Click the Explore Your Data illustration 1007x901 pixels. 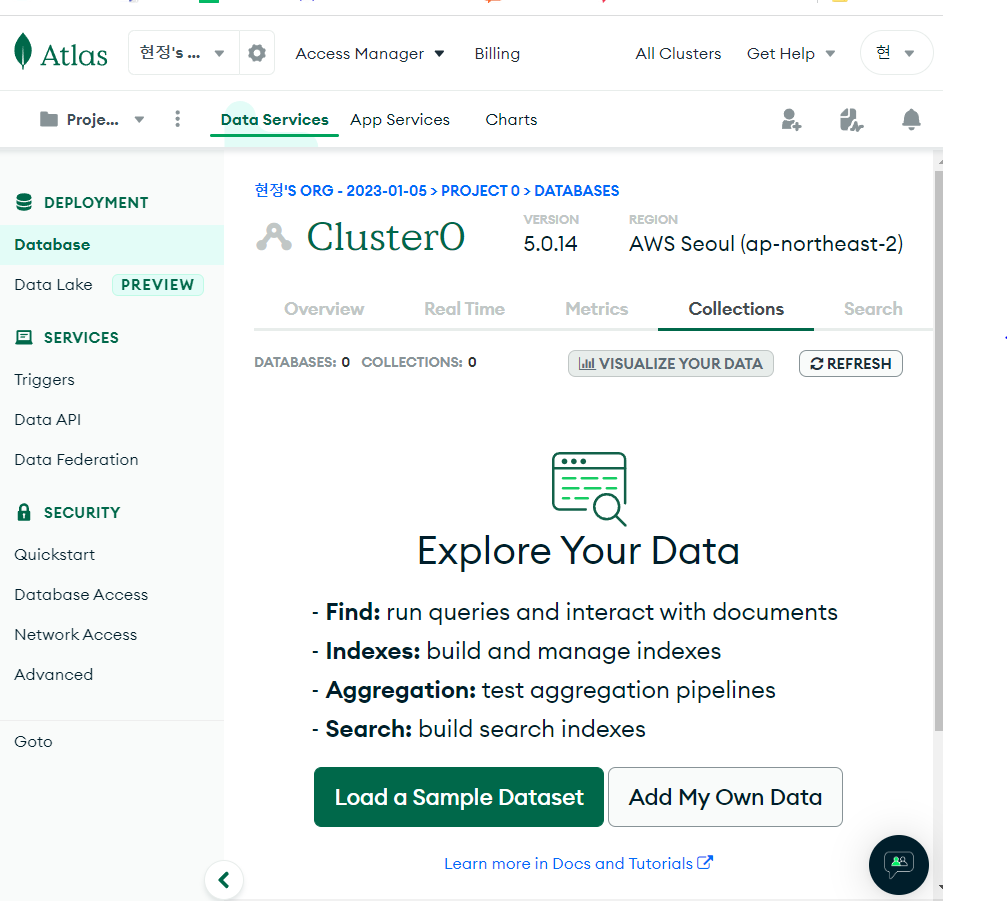[589, 489]
